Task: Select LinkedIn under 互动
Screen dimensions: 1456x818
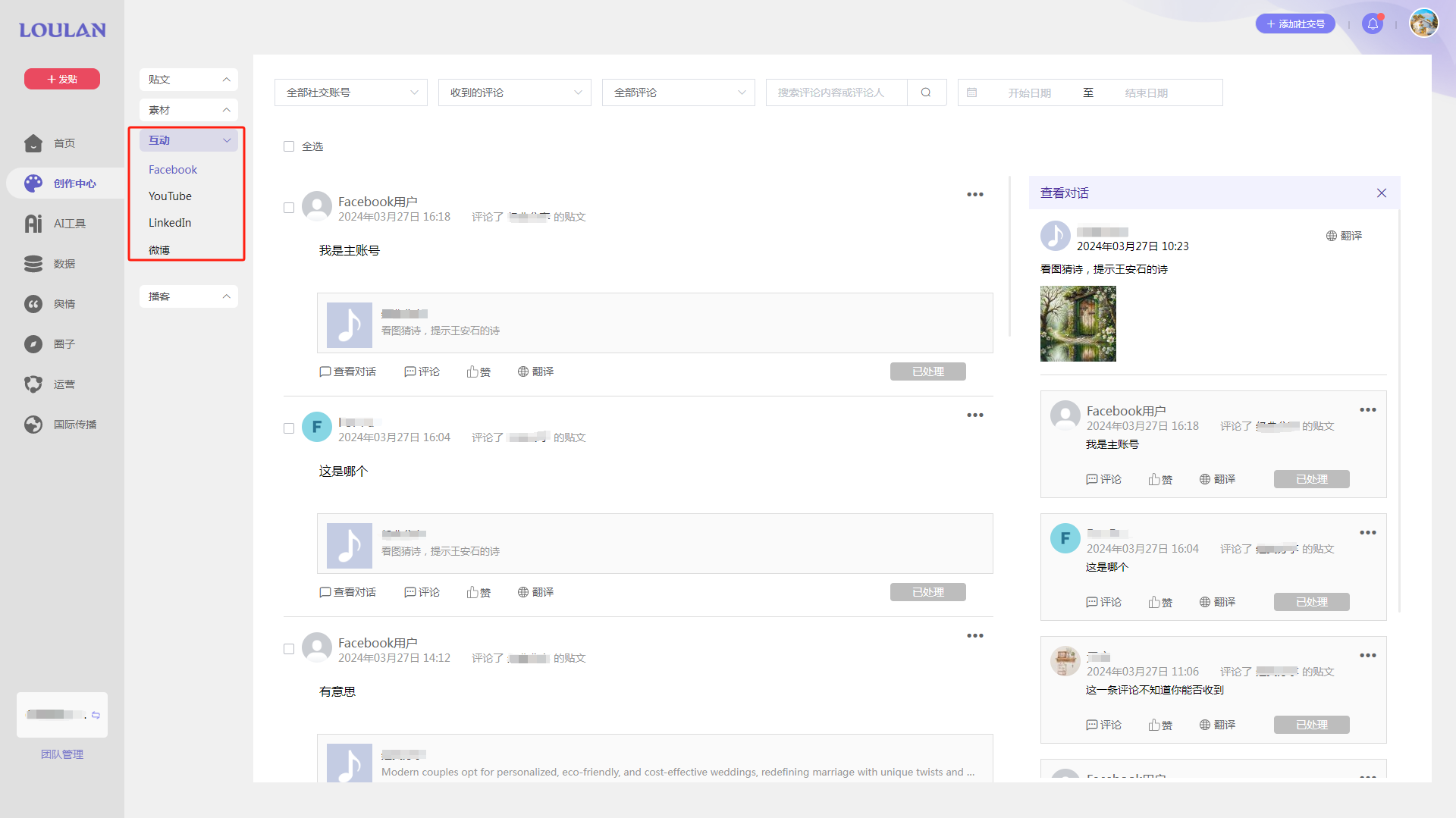Action: [170, 223]
